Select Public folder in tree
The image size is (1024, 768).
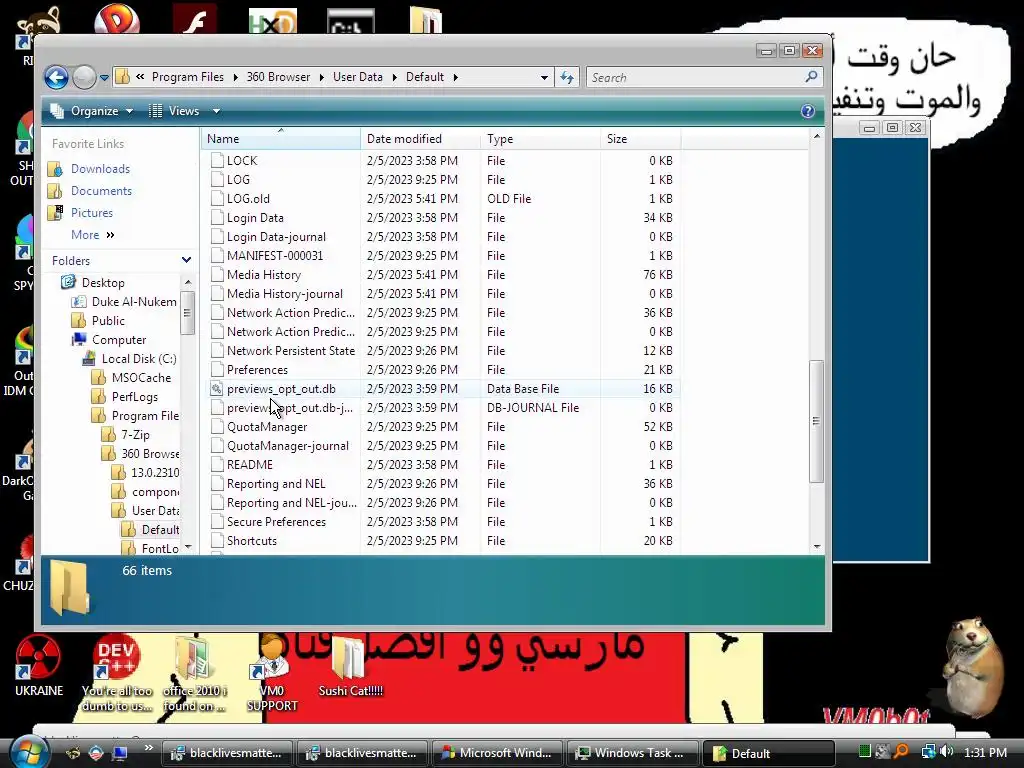point(108,321)
